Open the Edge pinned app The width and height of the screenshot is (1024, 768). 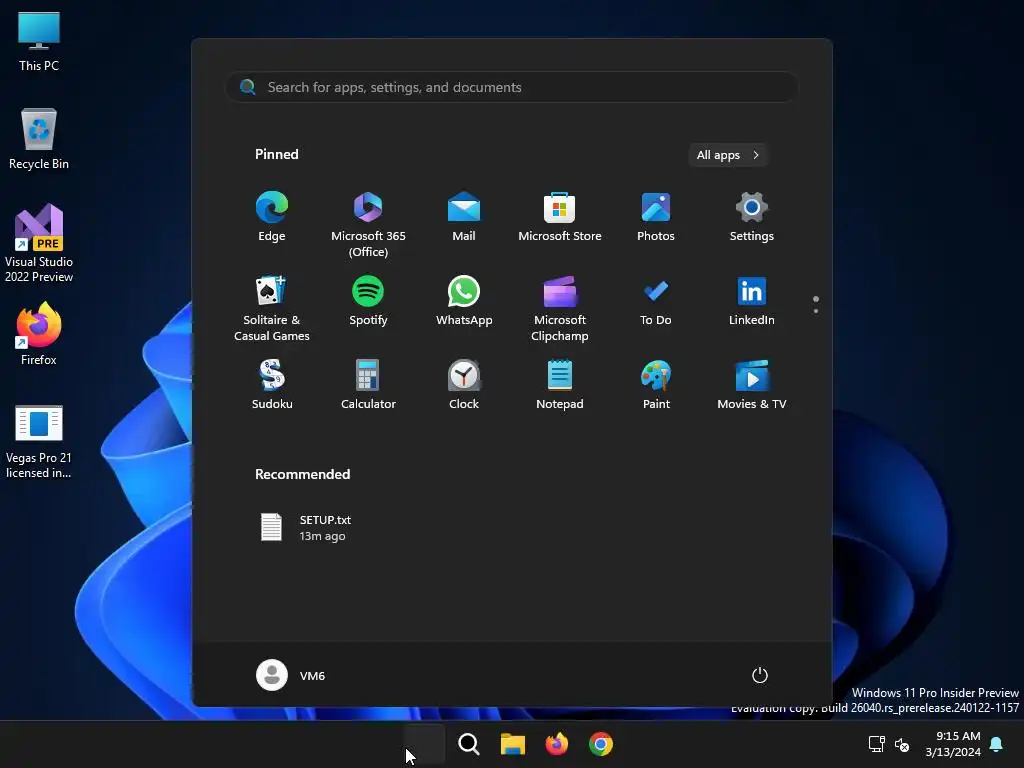(272, 217)
